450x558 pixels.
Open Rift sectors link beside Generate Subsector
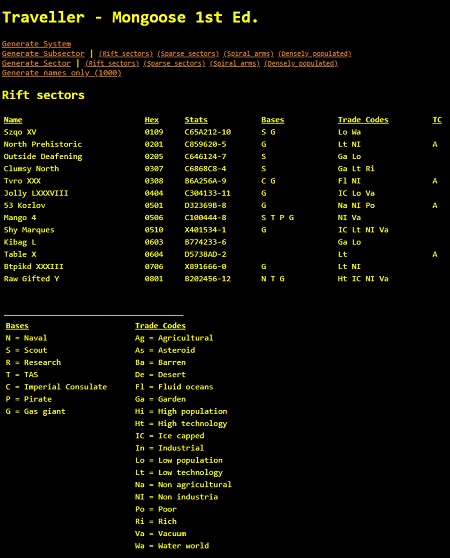126,53
